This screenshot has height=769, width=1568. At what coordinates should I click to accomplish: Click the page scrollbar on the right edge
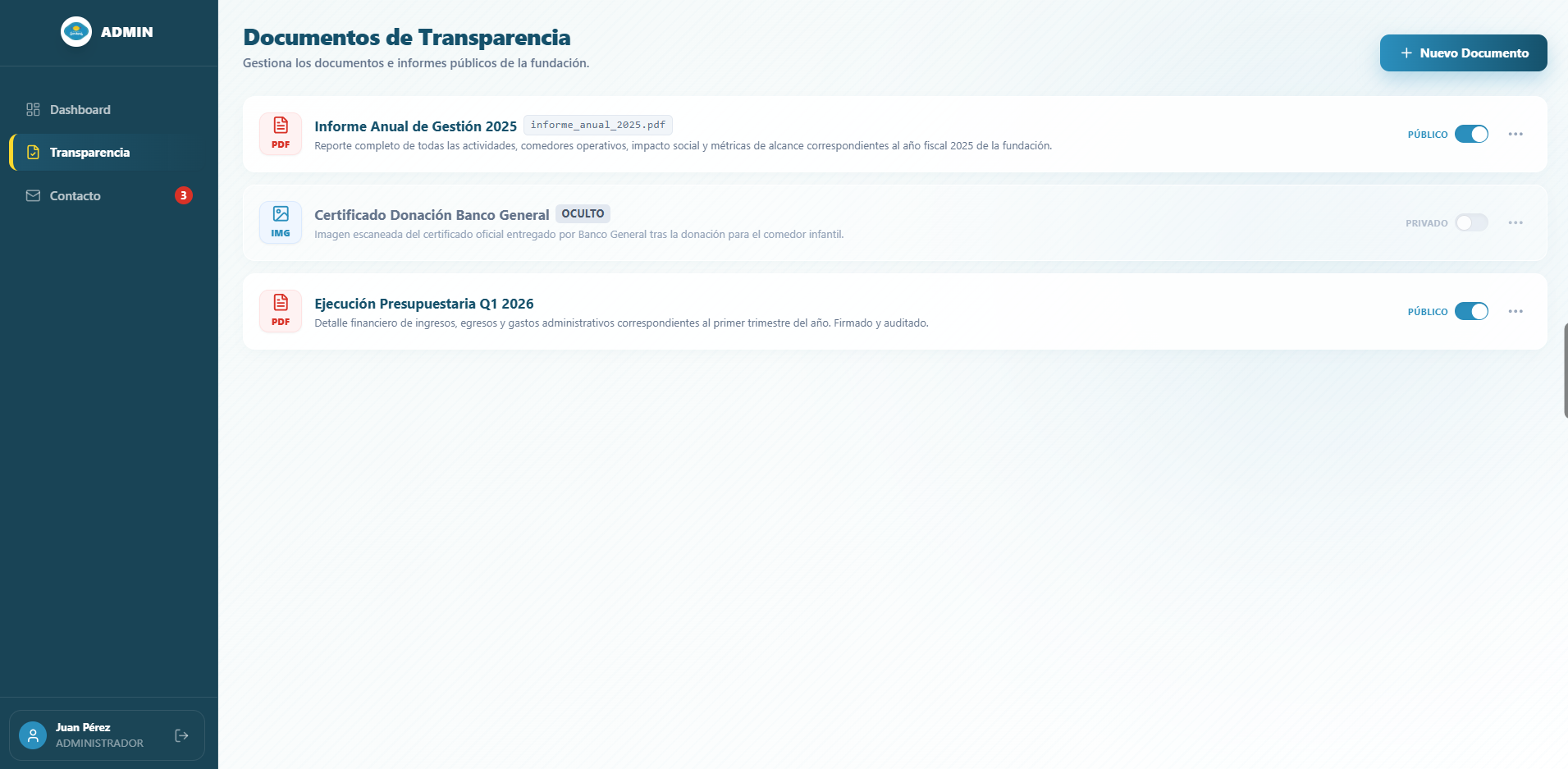tap(1566, 371)
